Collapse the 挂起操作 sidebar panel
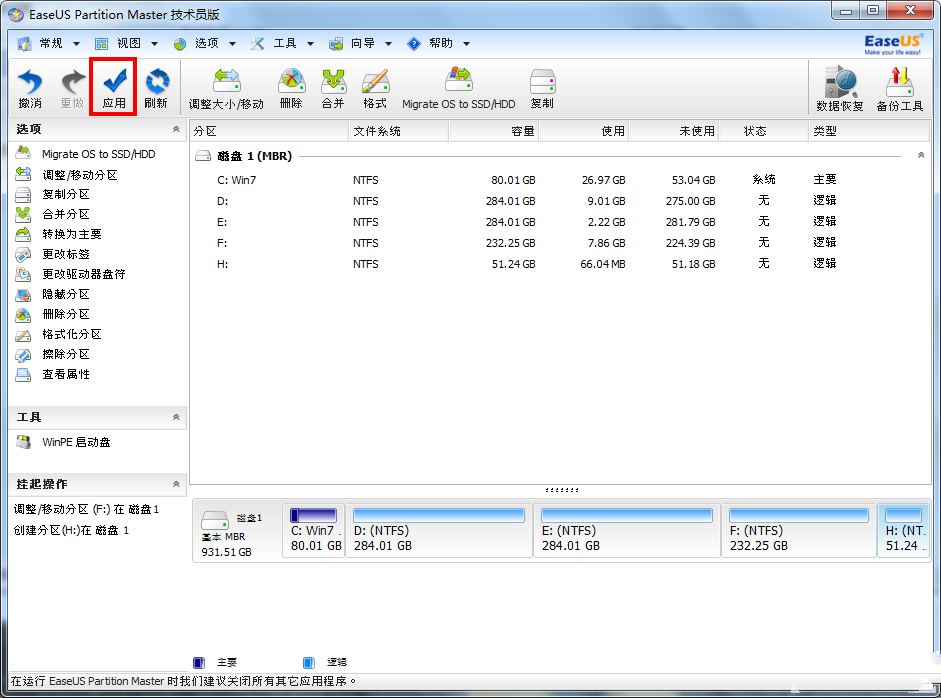 point(176,484)
